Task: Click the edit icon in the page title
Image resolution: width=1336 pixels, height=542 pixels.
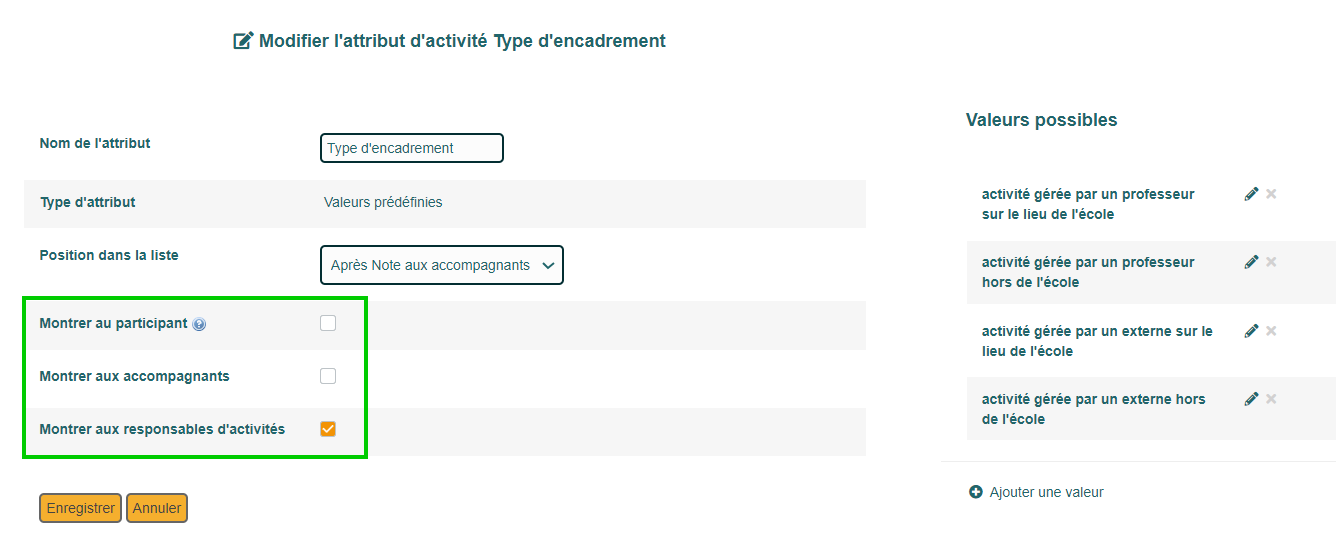Action: [243, 41]
